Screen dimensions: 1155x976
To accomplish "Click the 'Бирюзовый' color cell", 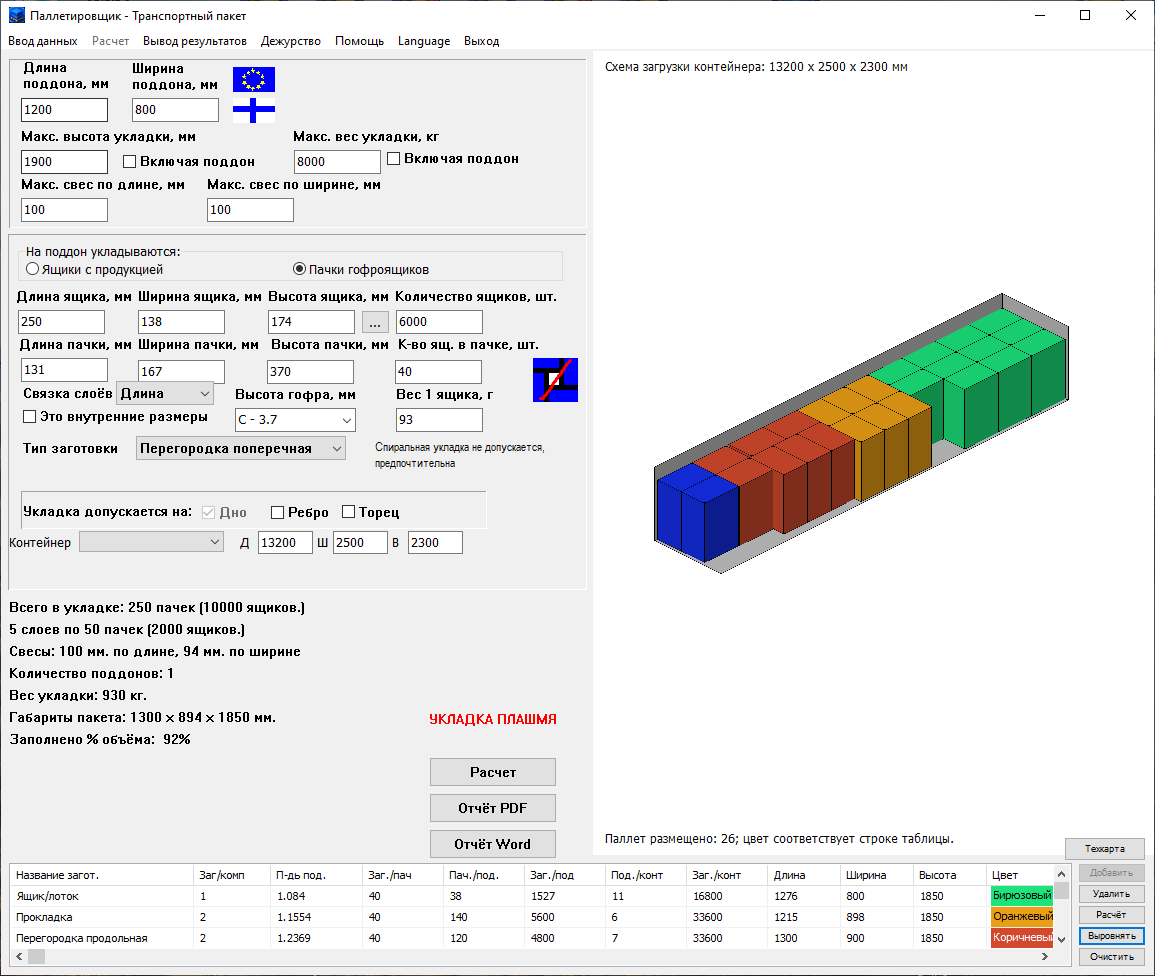I will point(1022,896).
